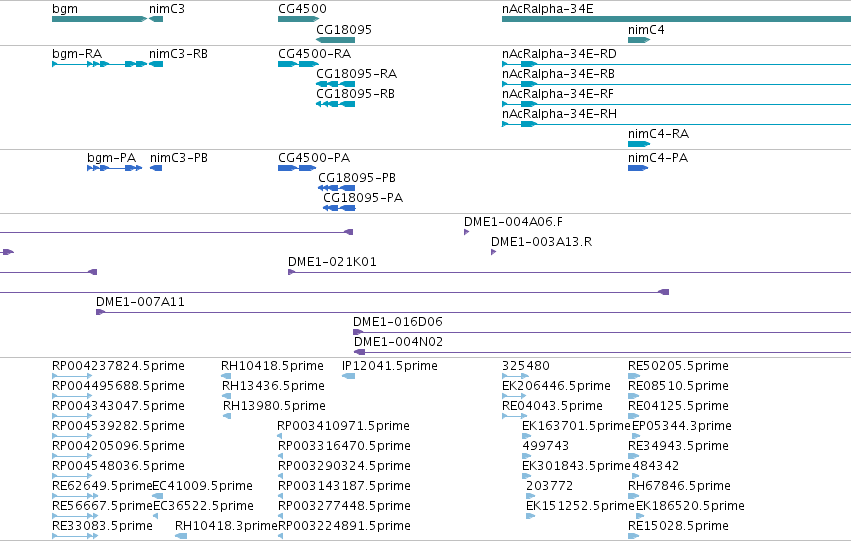The height and width of the screenshot is (541, 851).
Task: Select the EC36522.5prime EST label
Action: tap(204, 506)
